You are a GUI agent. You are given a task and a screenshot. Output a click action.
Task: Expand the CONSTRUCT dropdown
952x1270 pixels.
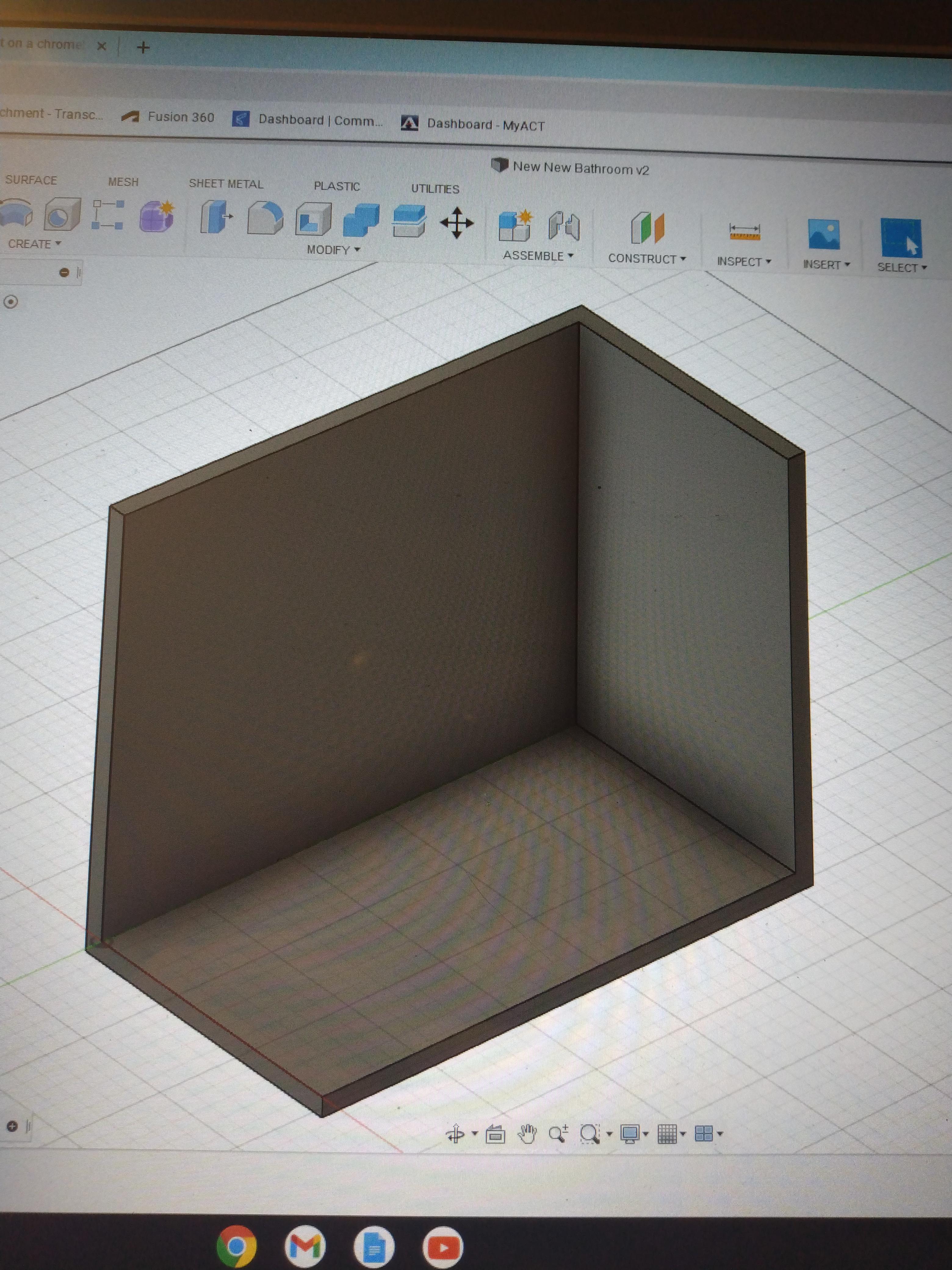647,259
